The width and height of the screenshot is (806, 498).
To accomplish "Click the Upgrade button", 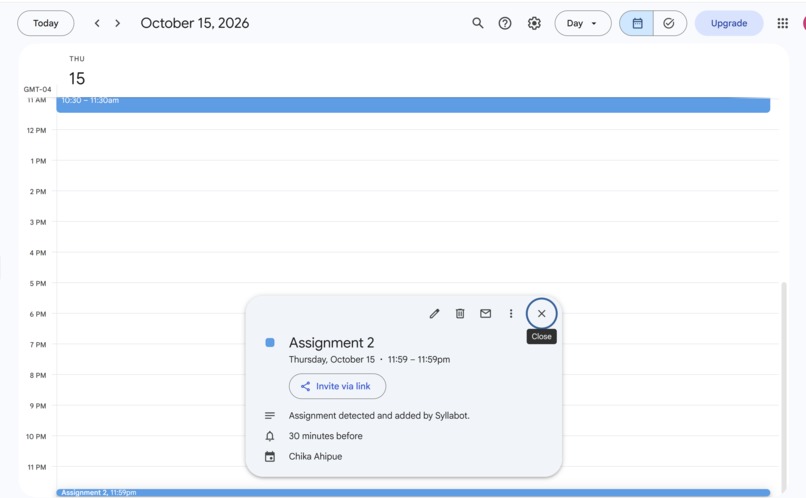I will (729, 23).
